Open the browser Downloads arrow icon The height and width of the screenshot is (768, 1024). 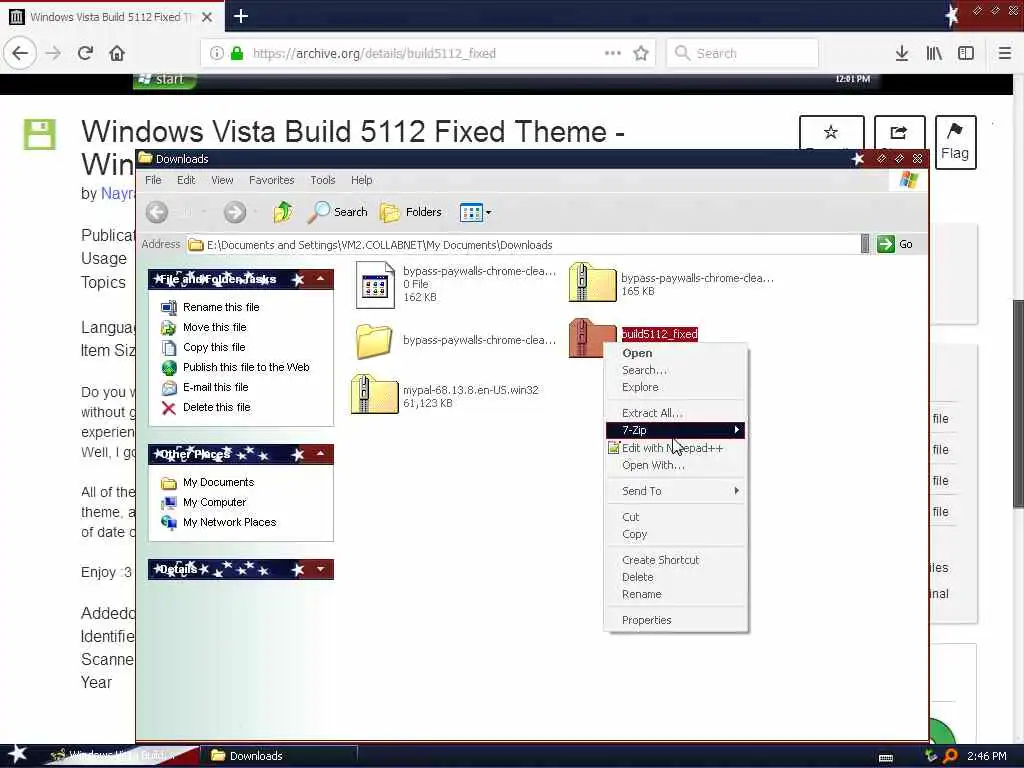click(902, 54)
